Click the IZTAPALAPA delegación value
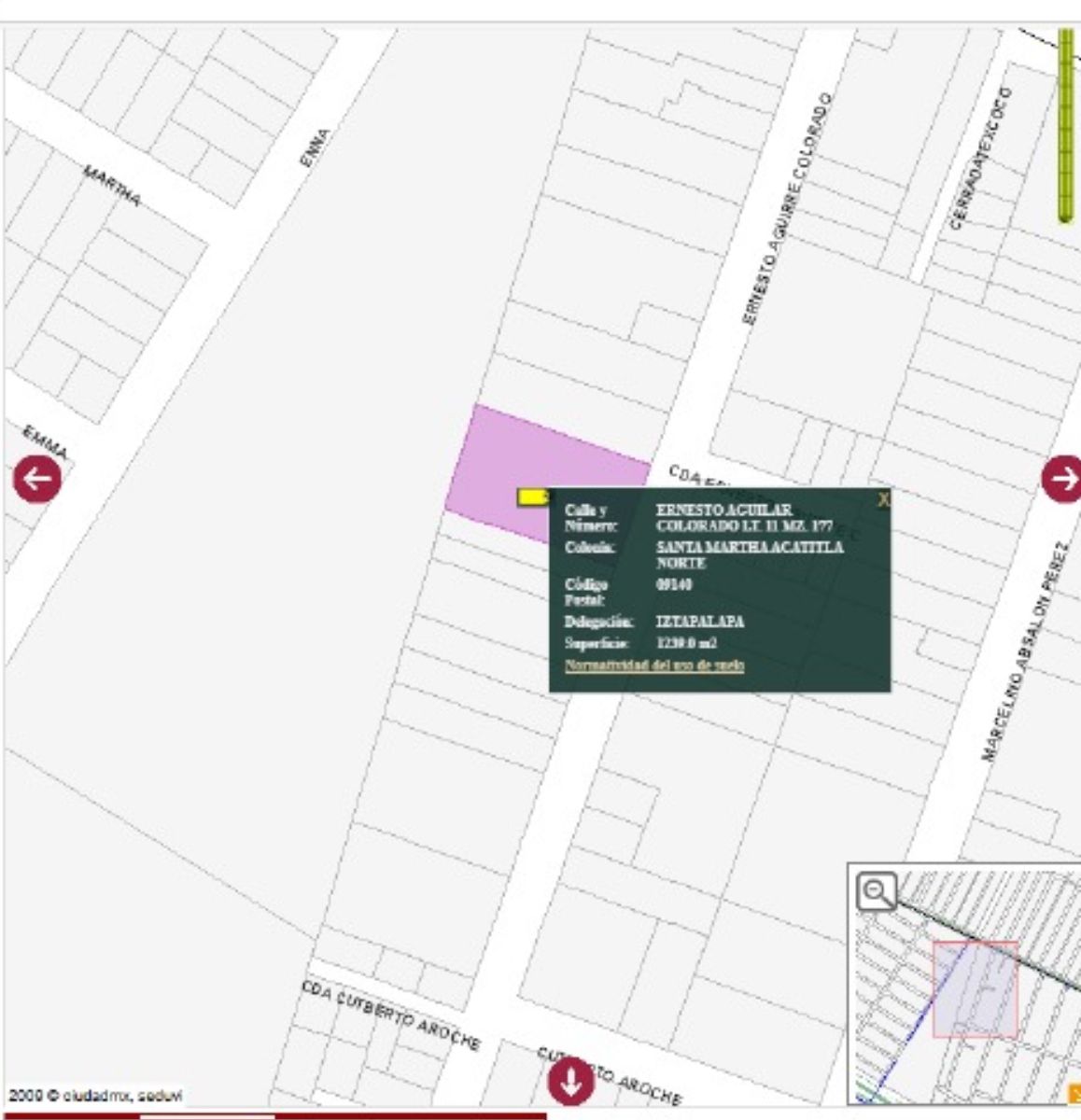The height and width of the screenshot is (1120, 1081). (700, 622)
